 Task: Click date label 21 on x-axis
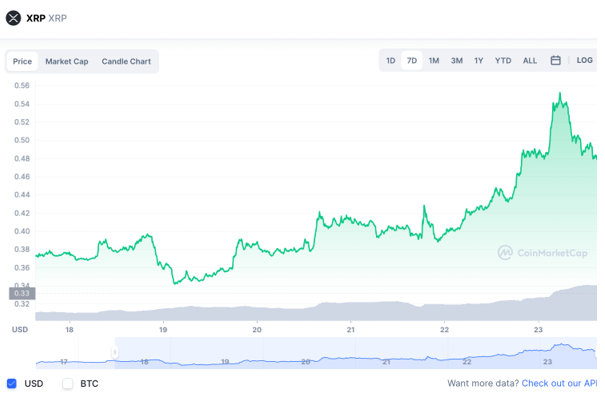350,330
